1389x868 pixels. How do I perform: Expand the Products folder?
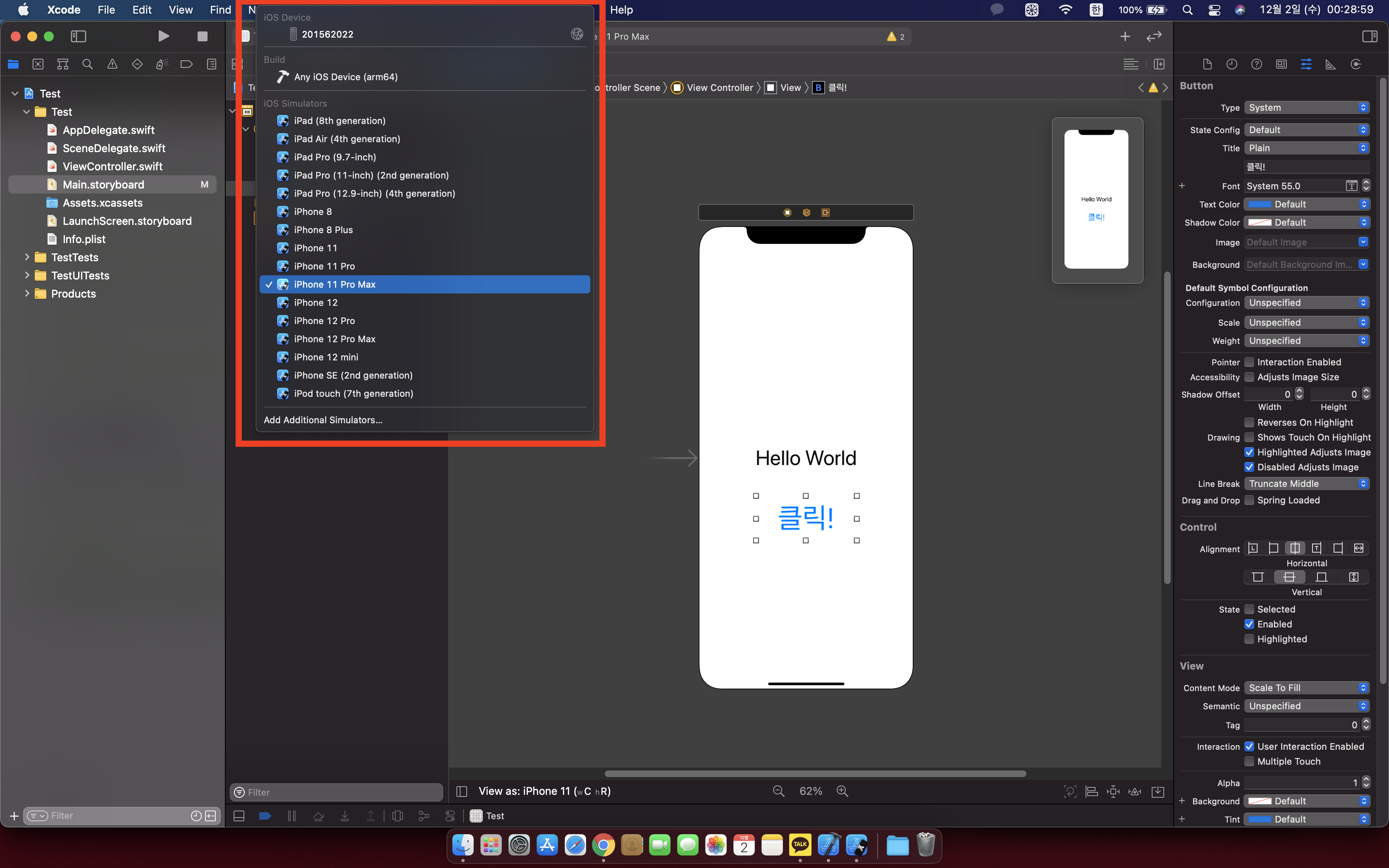26,293
